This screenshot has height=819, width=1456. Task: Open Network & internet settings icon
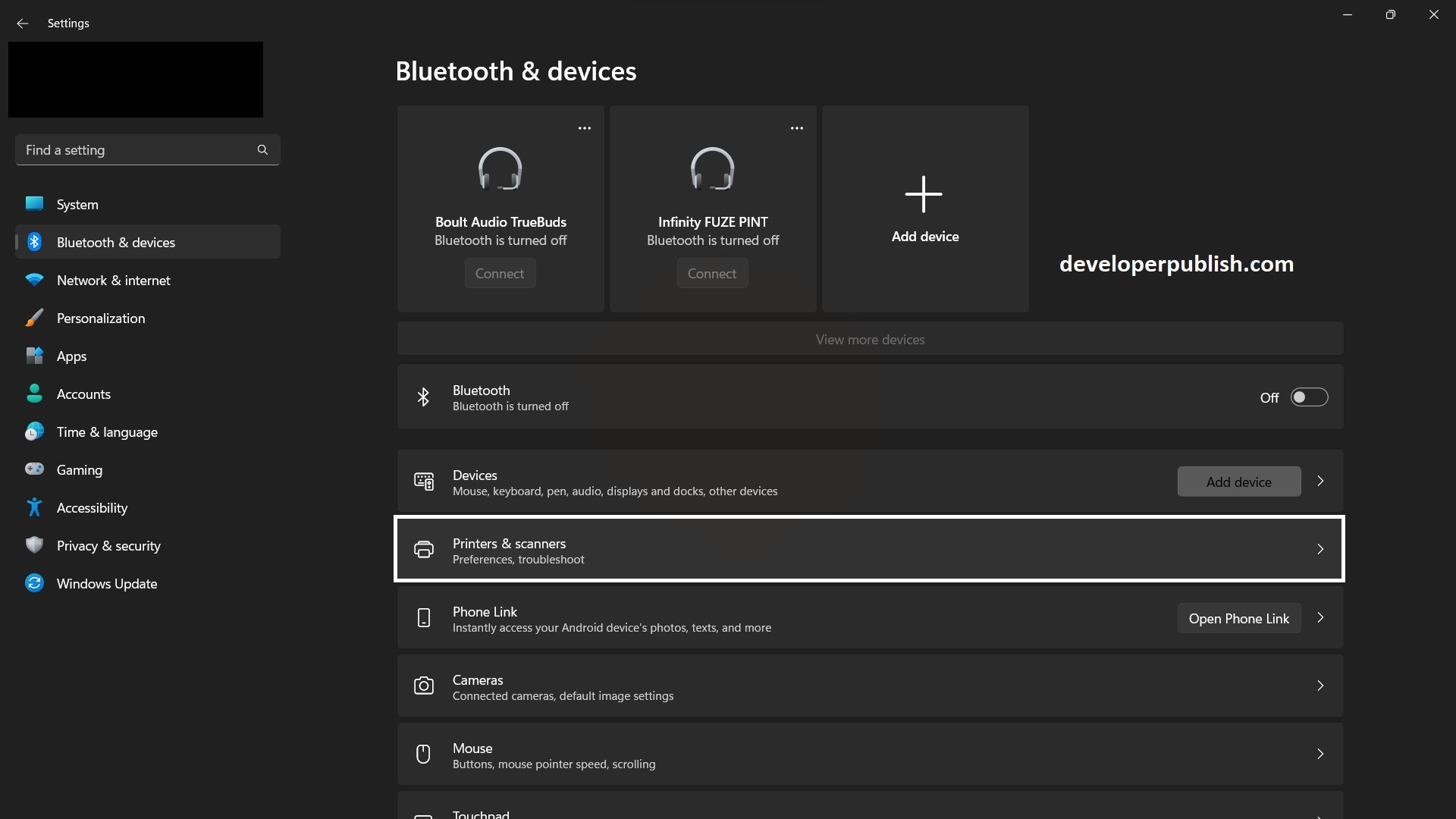(34, 280)
